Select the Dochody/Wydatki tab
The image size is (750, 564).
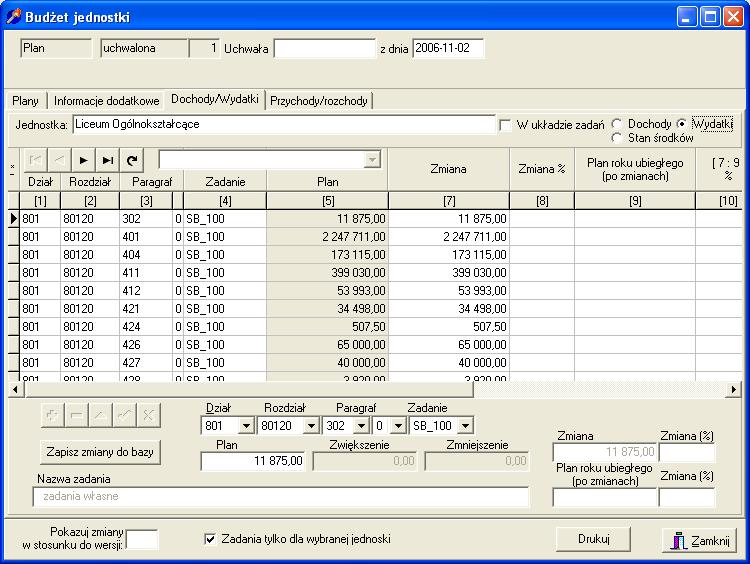(x=215, y=99)
